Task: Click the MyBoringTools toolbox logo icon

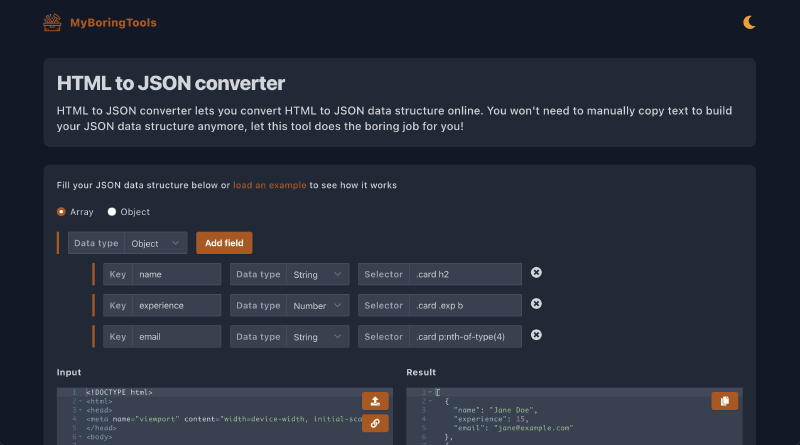Action: pos(52,22)
